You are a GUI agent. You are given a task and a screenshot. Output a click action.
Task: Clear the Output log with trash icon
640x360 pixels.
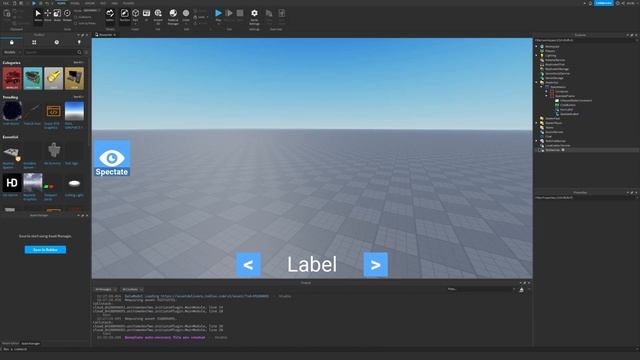(522, 289)
